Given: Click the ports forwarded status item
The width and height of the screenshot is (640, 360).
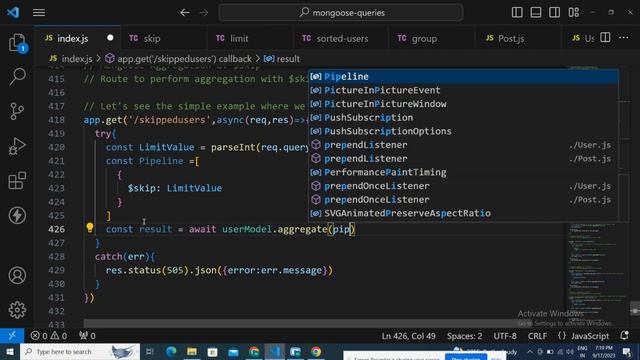Looking at the screenshot, I should click(x=87, y=336).
